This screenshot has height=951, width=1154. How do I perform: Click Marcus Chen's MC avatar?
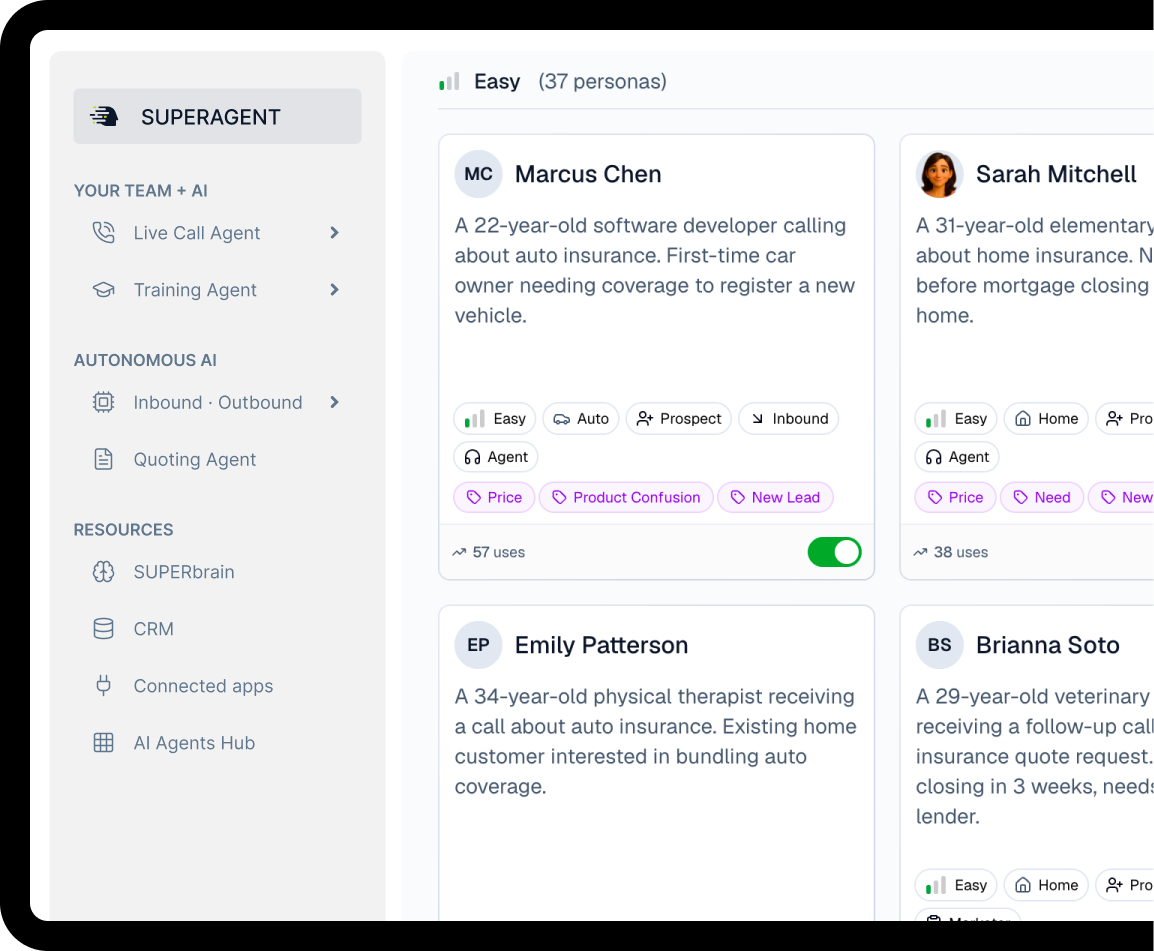tap(478, 174)
